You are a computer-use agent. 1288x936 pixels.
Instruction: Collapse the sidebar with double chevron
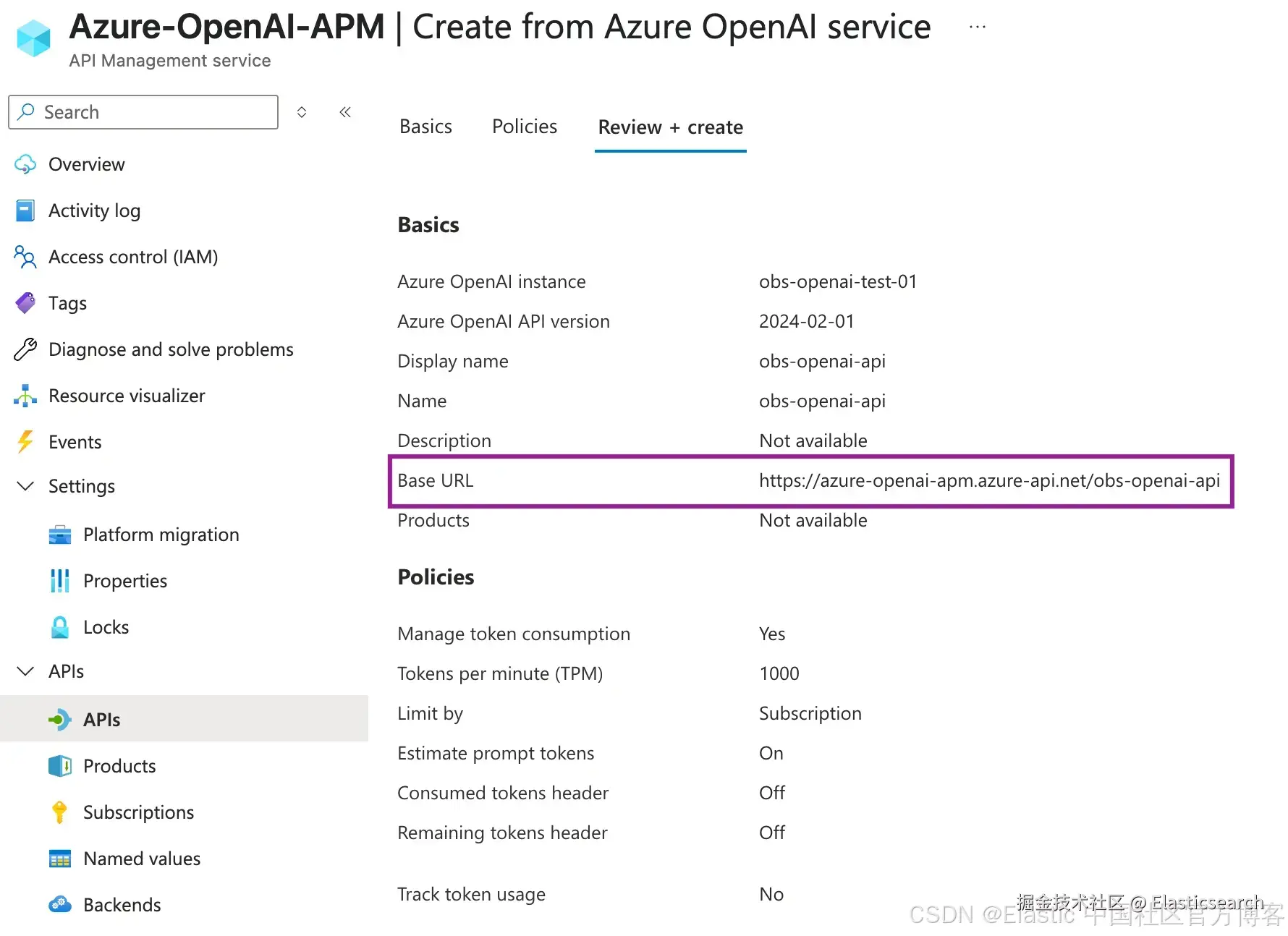[x=345, y=112]
